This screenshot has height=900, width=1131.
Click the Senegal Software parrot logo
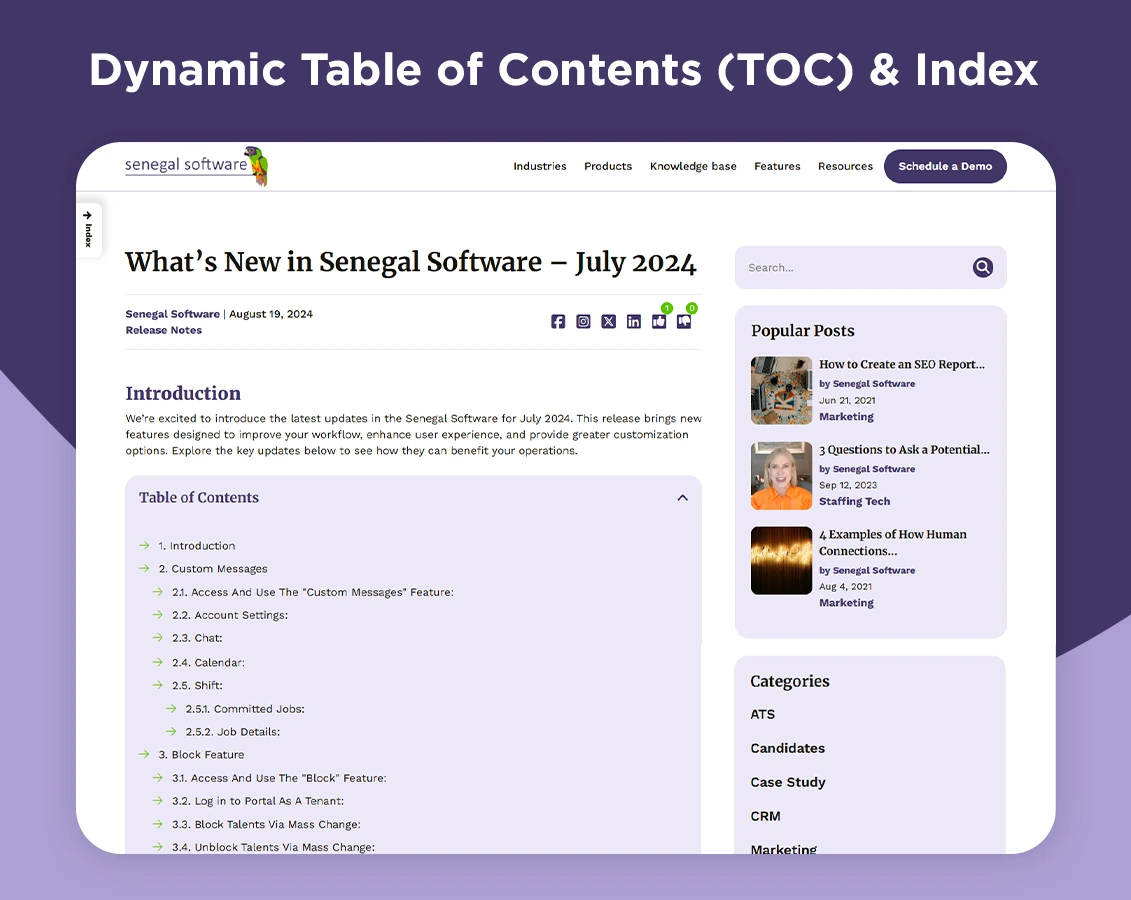click(196, 166)
